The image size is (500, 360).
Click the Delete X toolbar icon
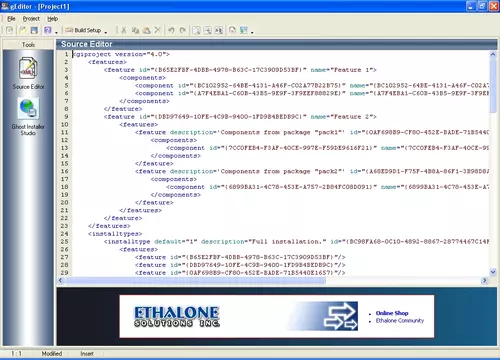click(x=158, y=30)
